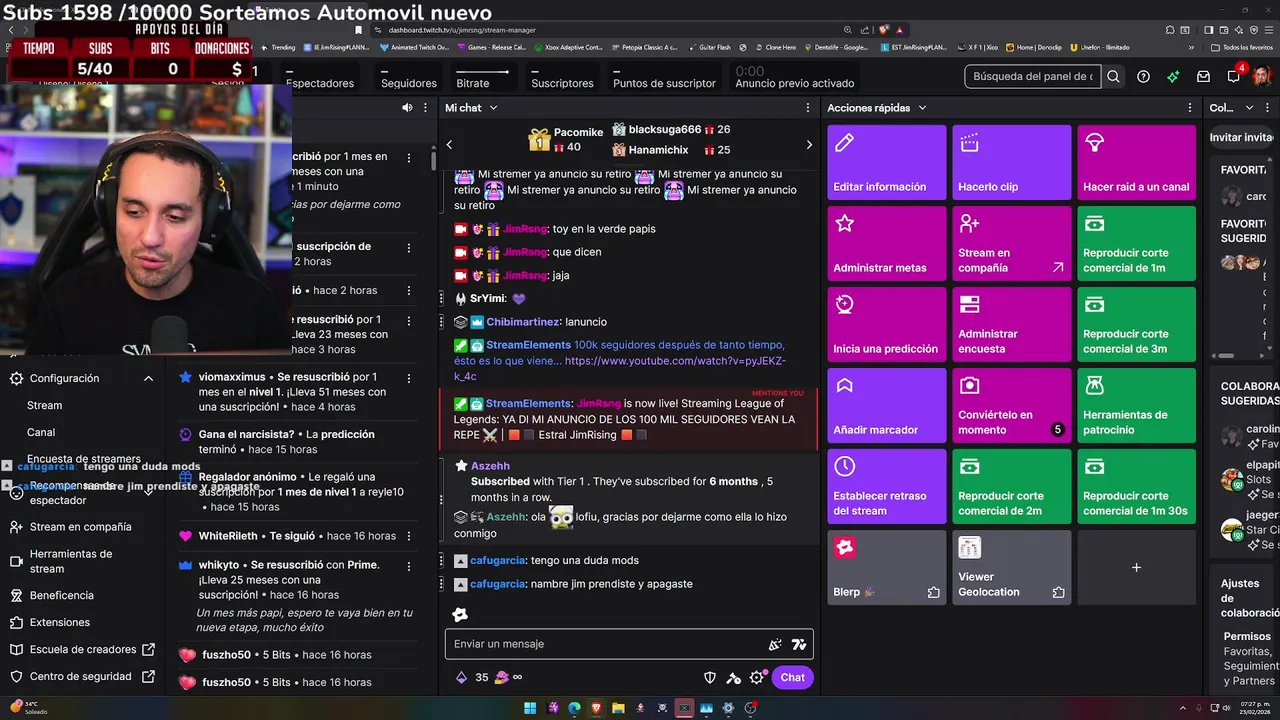
Task: Click the purple Chat send button
Action: 792,677
